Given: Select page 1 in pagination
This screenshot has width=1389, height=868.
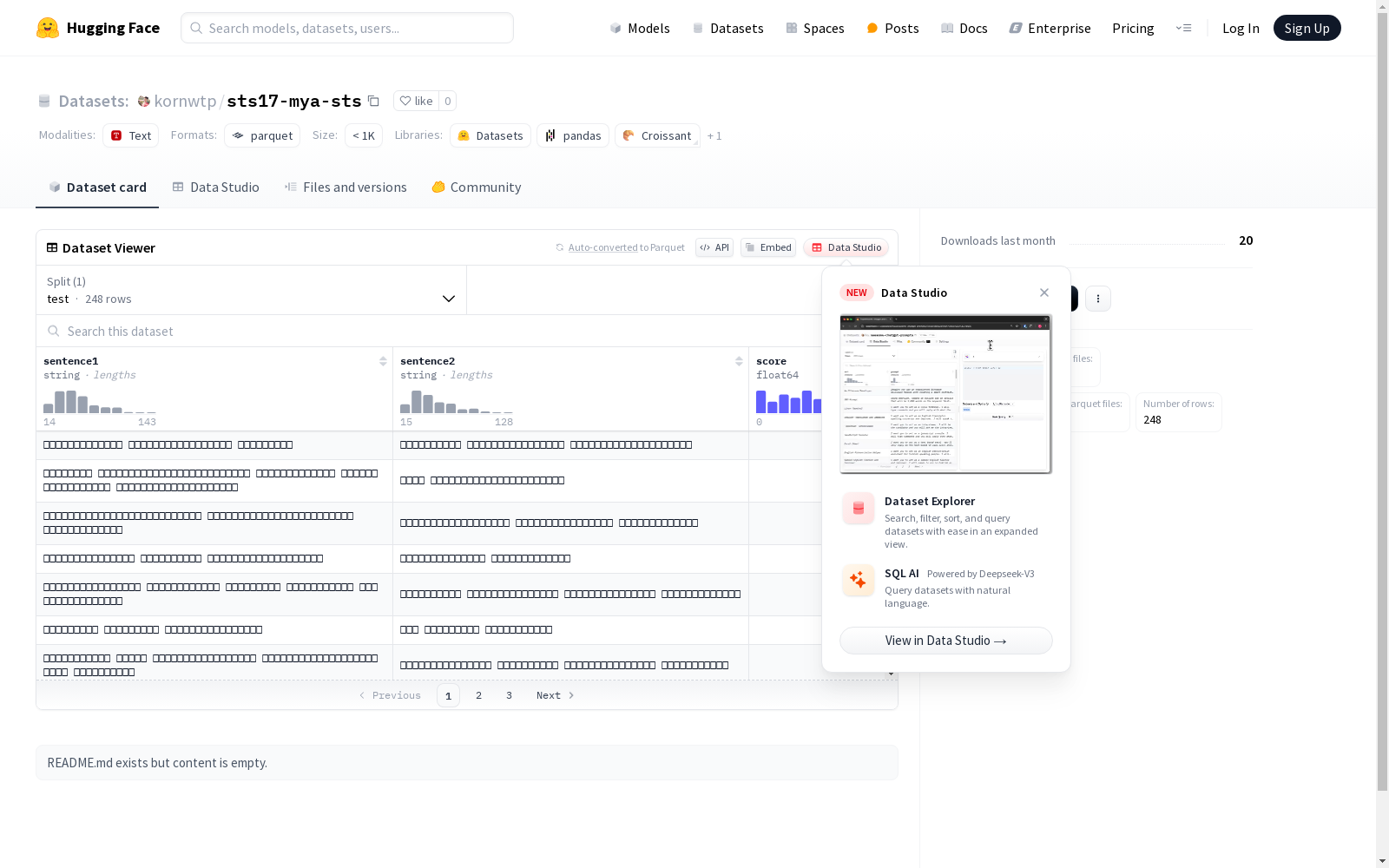Looking at the screenshot, I should pyautogui.click(x=448, y=695).
